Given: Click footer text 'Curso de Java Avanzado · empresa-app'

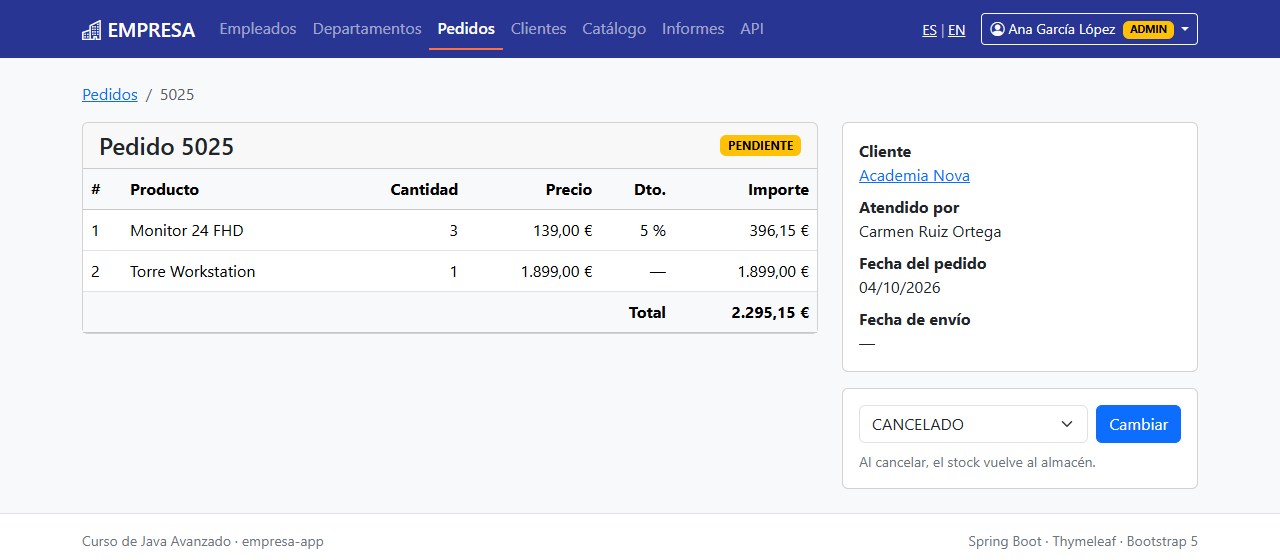Looking at the screenshot, I should tap(203, 542).
